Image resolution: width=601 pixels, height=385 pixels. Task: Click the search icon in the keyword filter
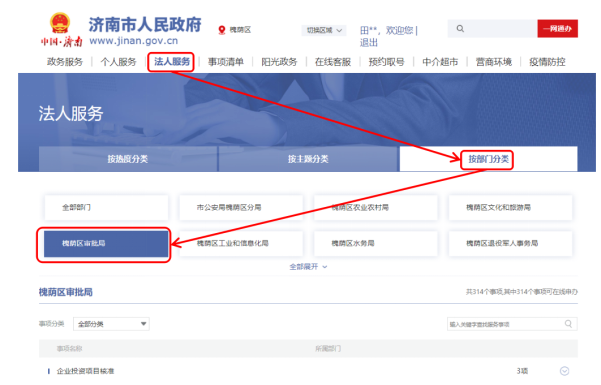click(568, 324)
